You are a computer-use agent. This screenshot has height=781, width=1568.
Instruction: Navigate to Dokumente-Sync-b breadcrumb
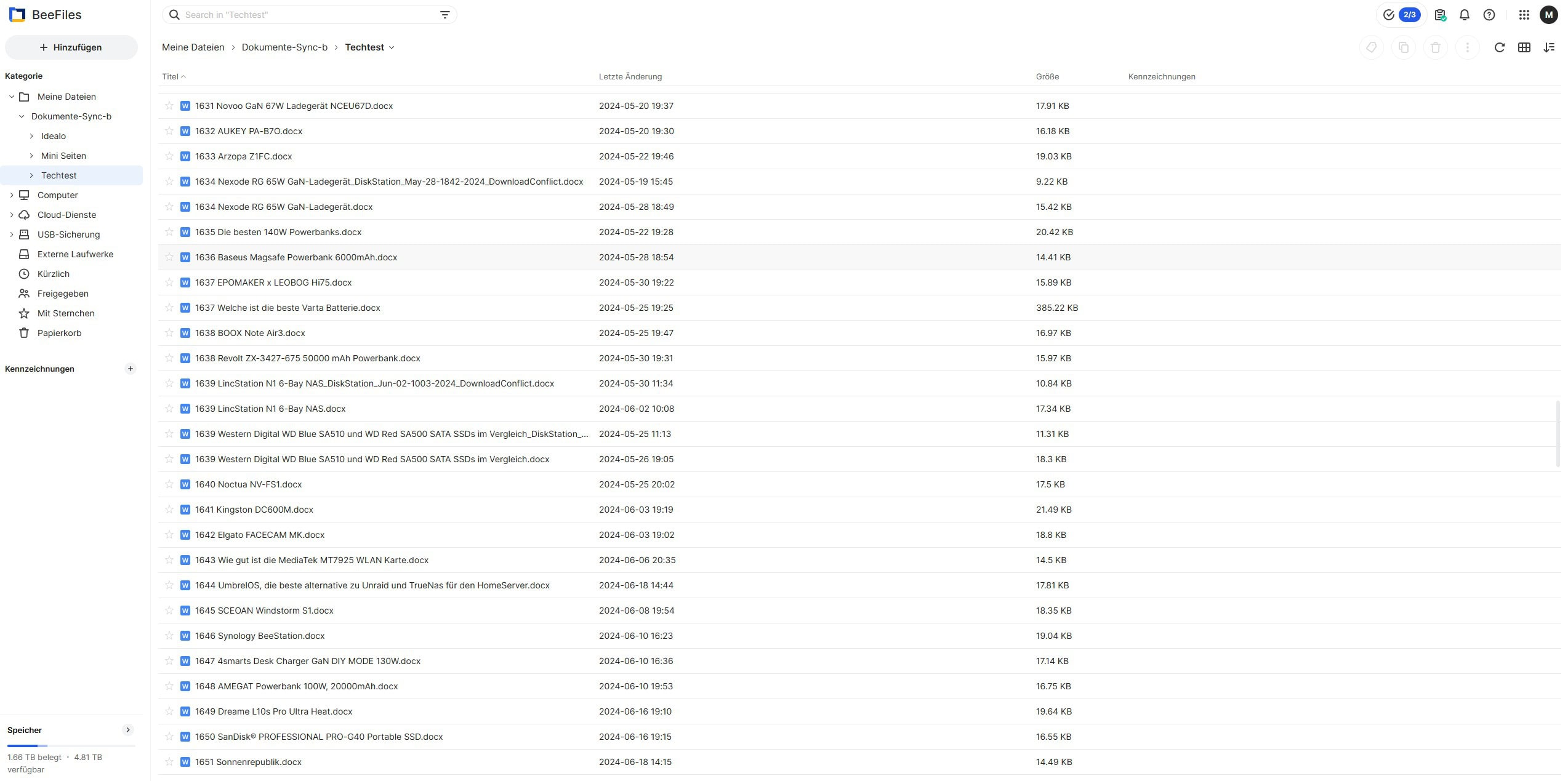click(x=284, y=47)
